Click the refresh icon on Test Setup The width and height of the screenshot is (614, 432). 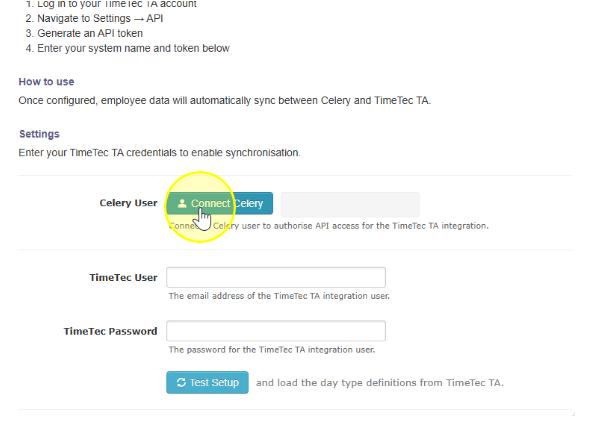(181, 382)
